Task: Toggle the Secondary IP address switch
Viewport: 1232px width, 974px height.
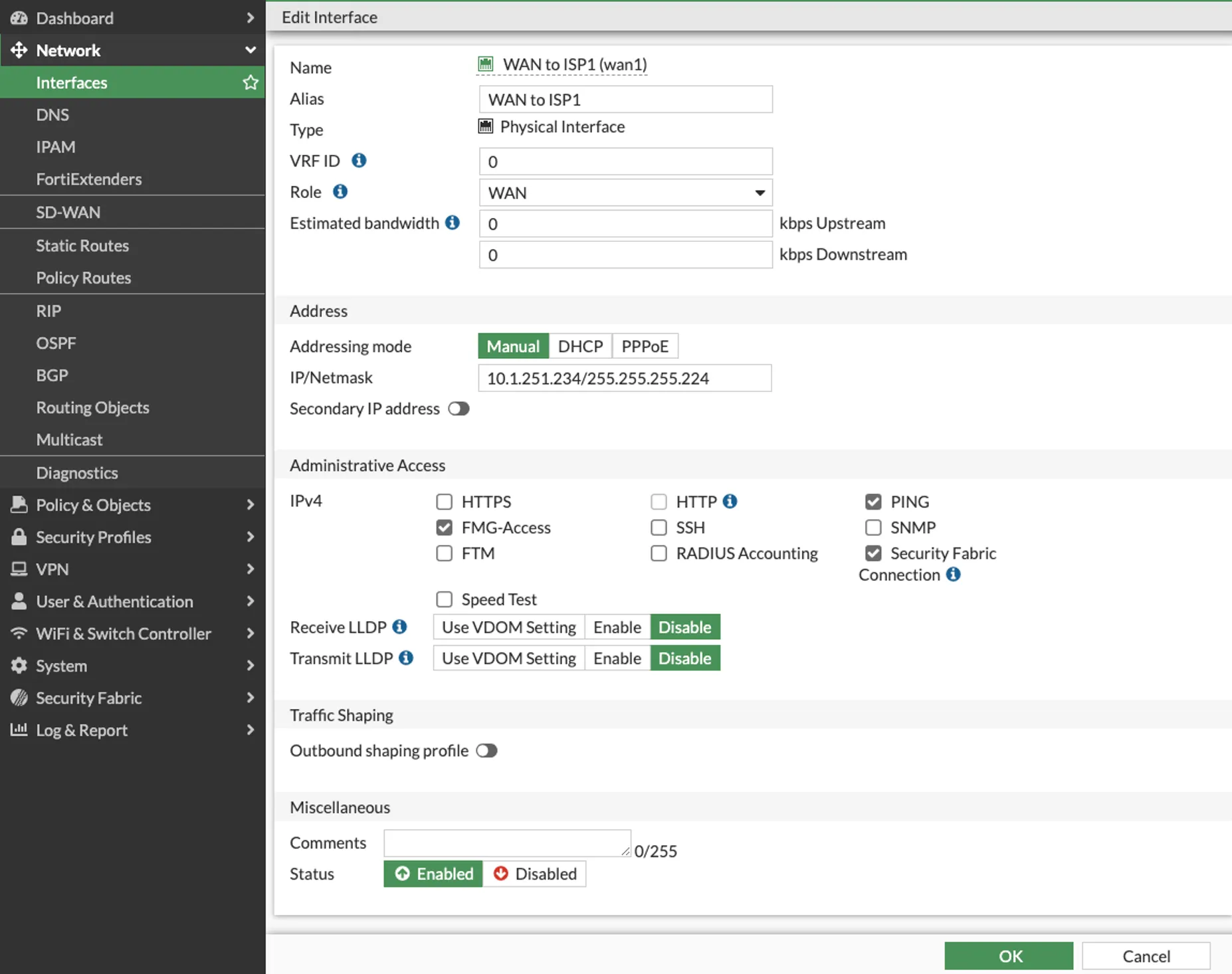Action: click(x=459, y=409)
